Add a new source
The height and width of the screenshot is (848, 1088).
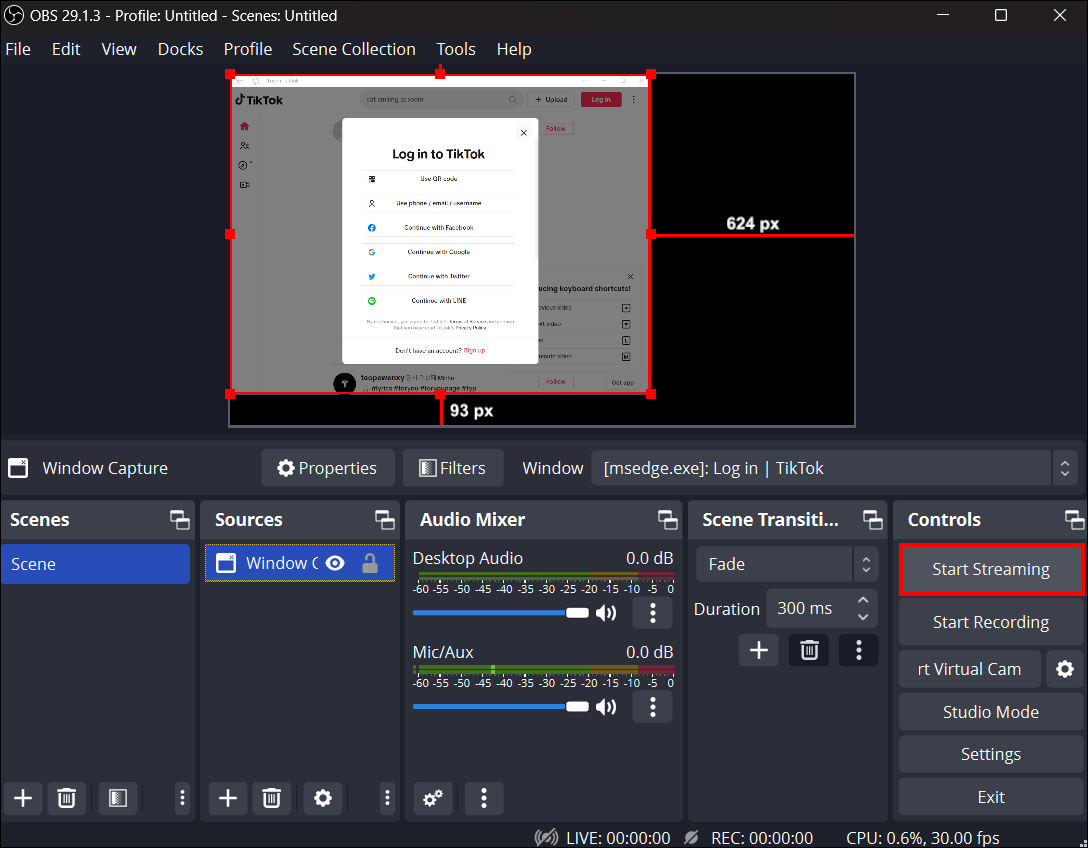[227, 798]
